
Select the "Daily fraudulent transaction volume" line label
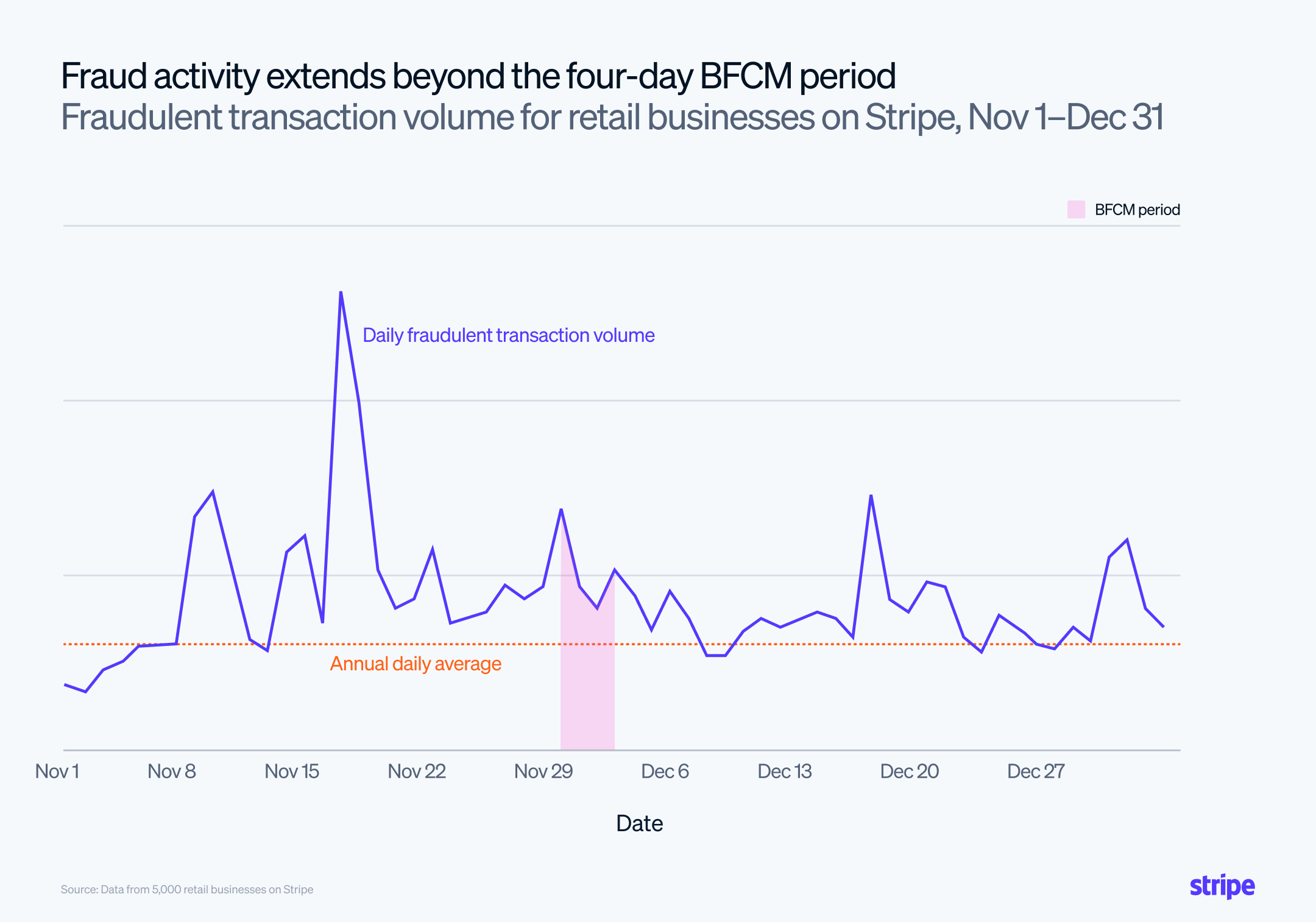[508, 335]
